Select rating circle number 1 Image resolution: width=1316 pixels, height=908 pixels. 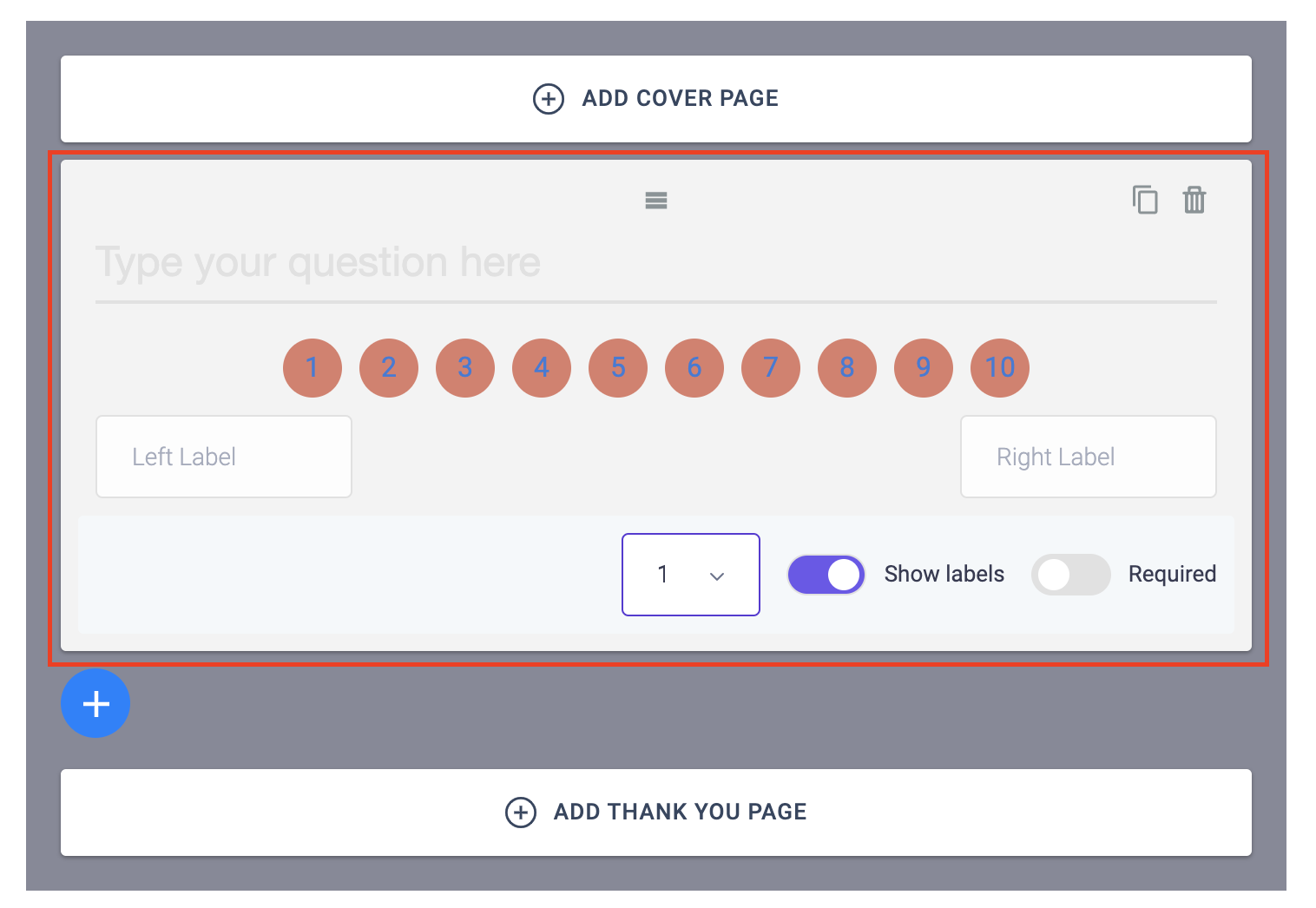[313, 368]
